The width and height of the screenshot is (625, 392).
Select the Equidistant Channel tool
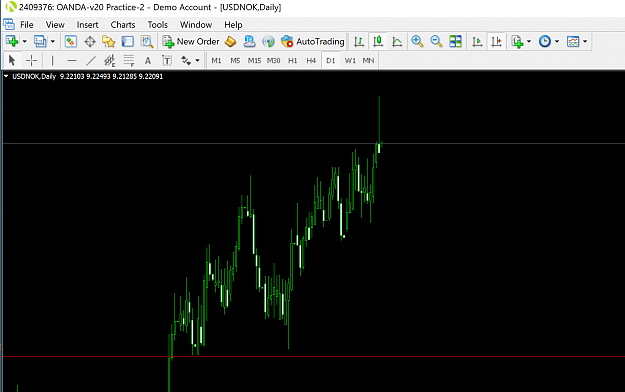click(110, 61)
